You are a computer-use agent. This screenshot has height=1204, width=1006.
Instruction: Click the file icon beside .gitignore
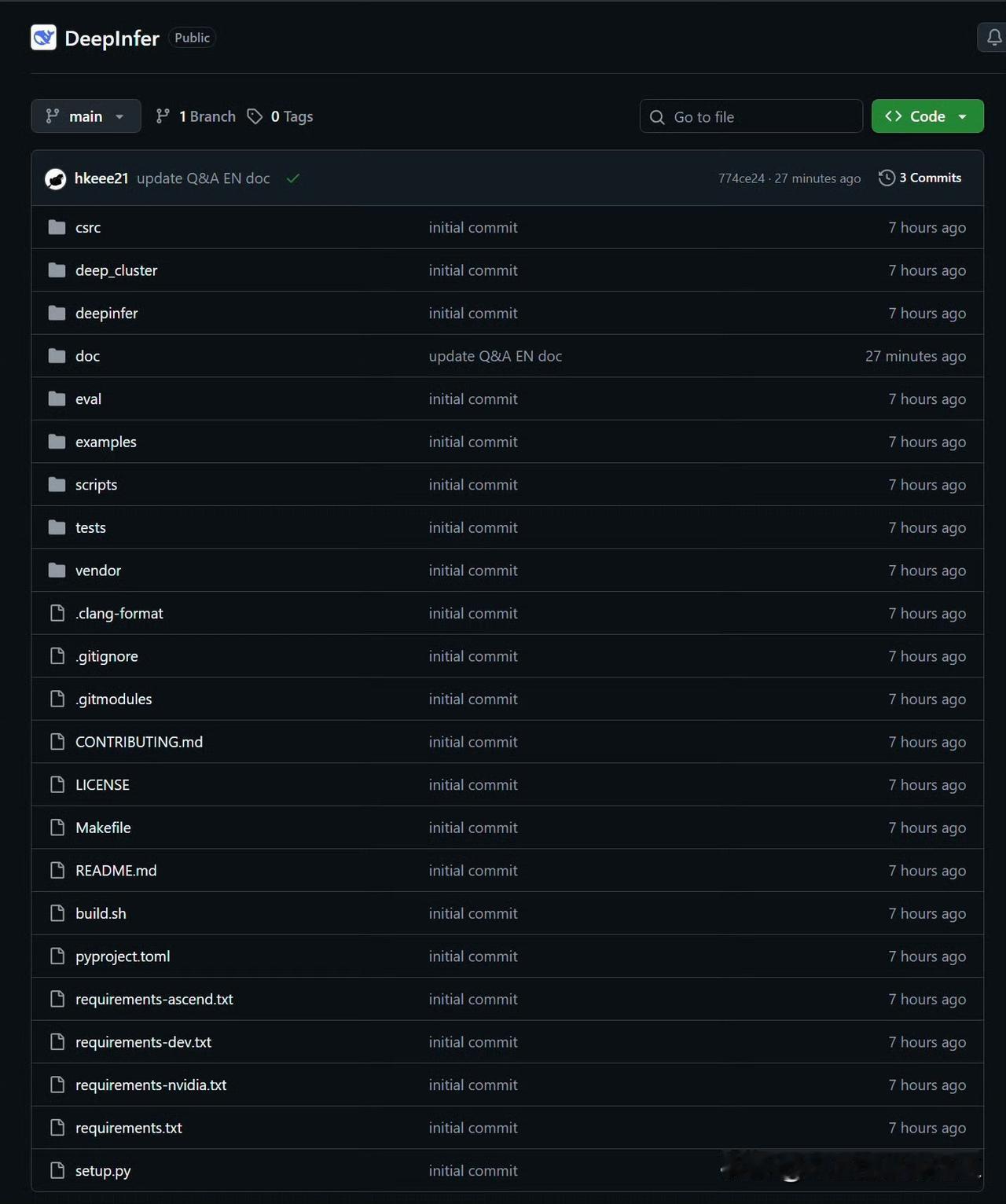[x=57, y=656]
